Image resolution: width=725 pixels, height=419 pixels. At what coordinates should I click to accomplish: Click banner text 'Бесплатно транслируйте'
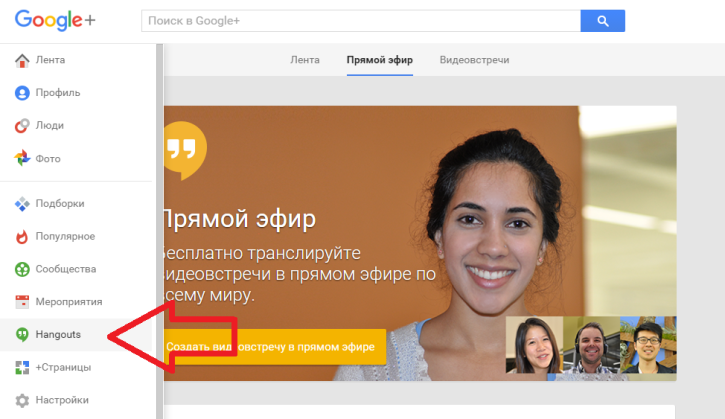click(x=261, y=253)
